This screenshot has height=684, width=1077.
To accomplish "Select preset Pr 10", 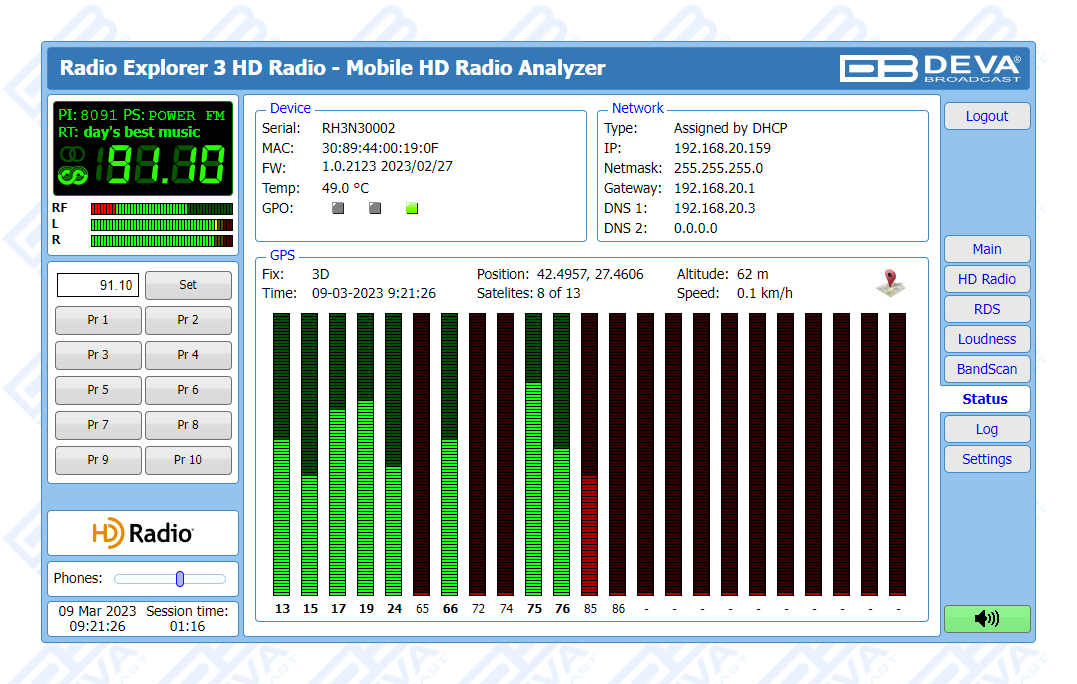I will point(188,460).
